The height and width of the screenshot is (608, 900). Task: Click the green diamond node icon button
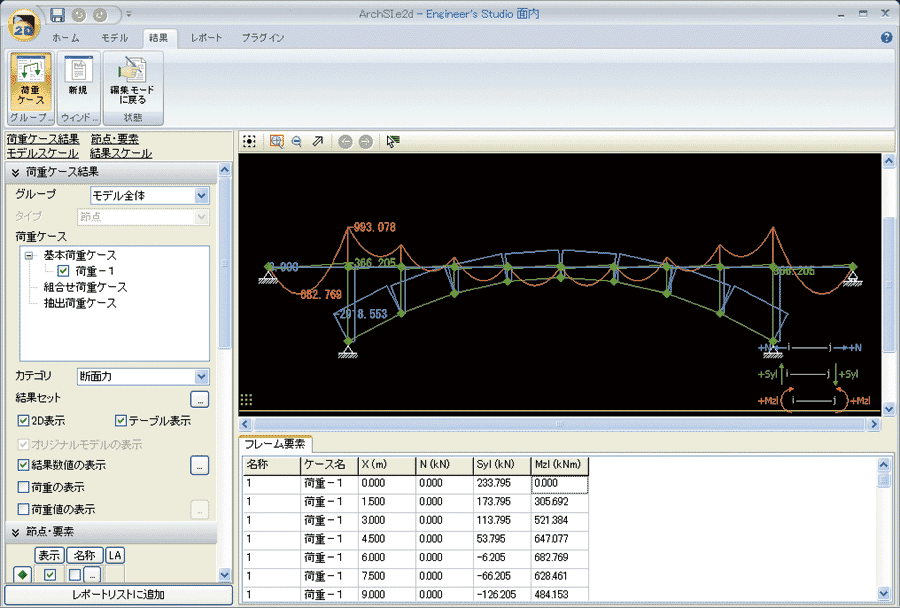22,574
